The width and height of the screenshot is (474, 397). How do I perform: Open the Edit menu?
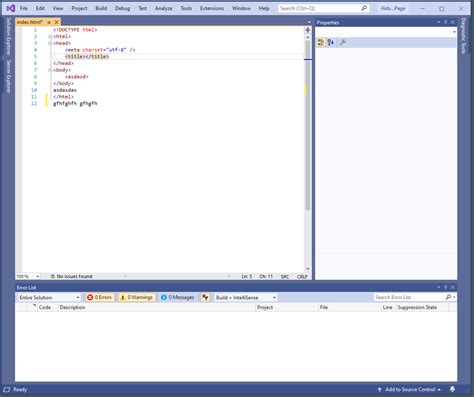tap(40, 8)
